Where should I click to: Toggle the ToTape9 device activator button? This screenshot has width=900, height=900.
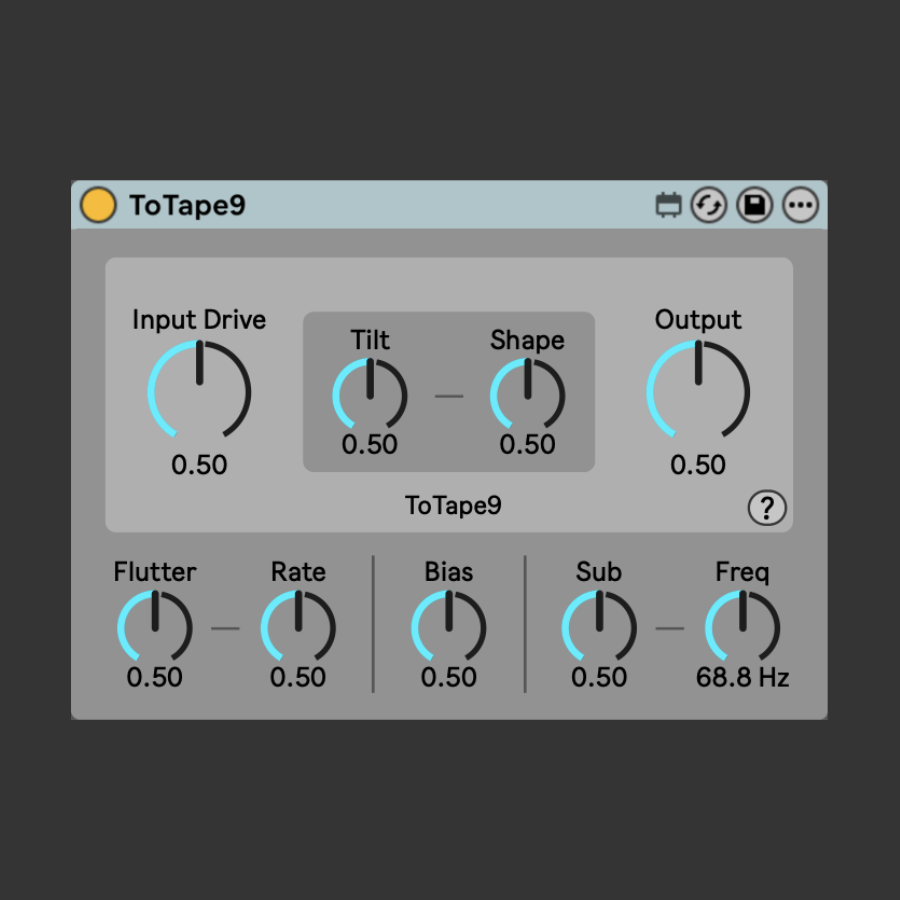[x=98, y=205]
